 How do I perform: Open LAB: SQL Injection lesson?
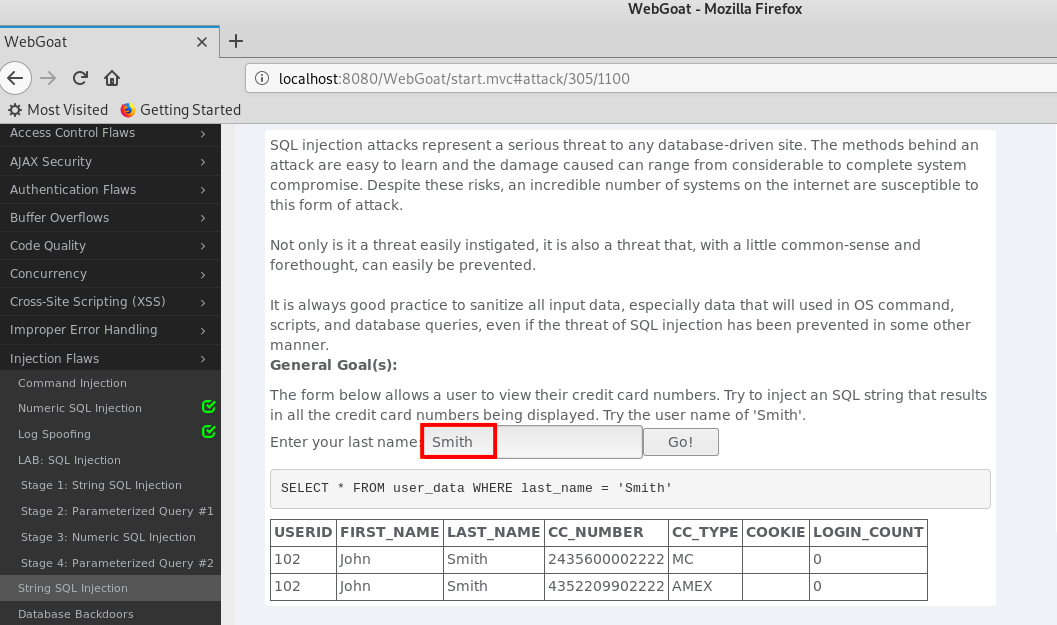tap(69, 460)
